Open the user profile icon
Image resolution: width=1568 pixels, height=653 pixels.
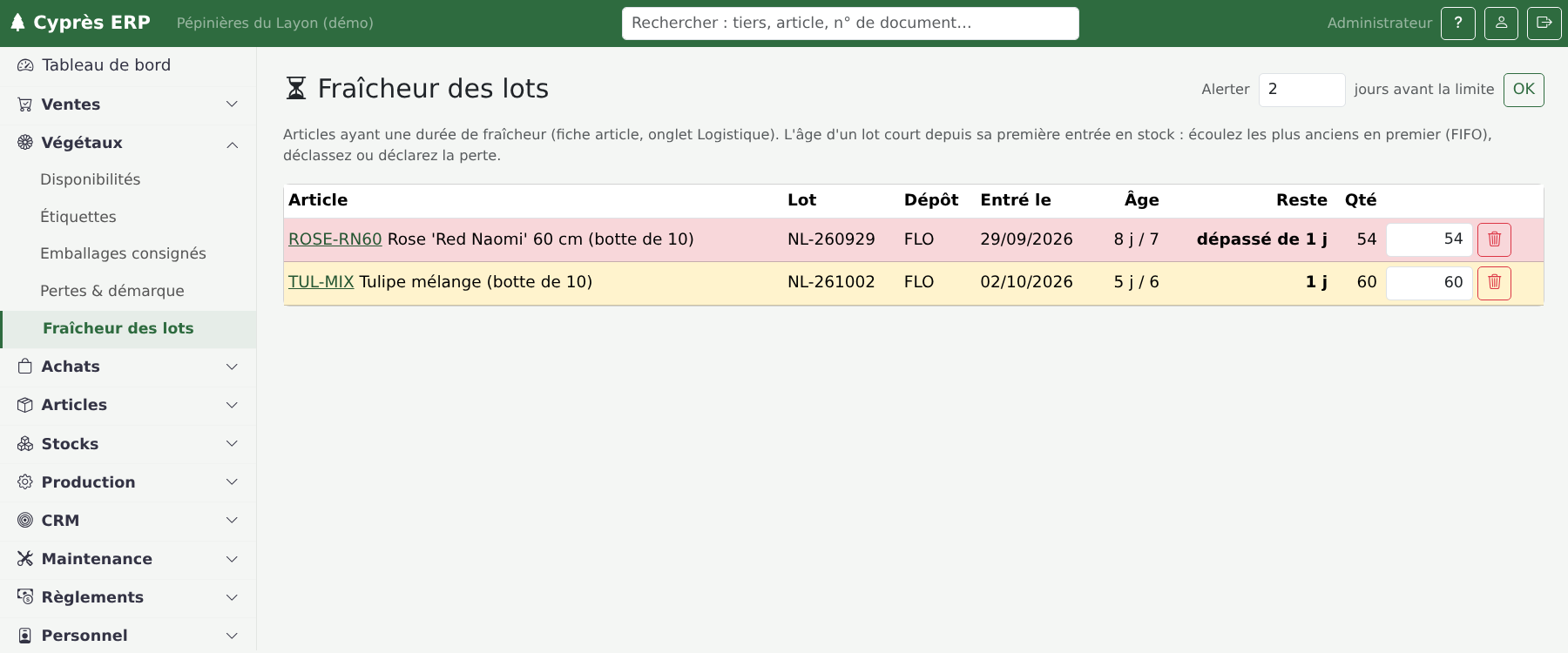1501,24
